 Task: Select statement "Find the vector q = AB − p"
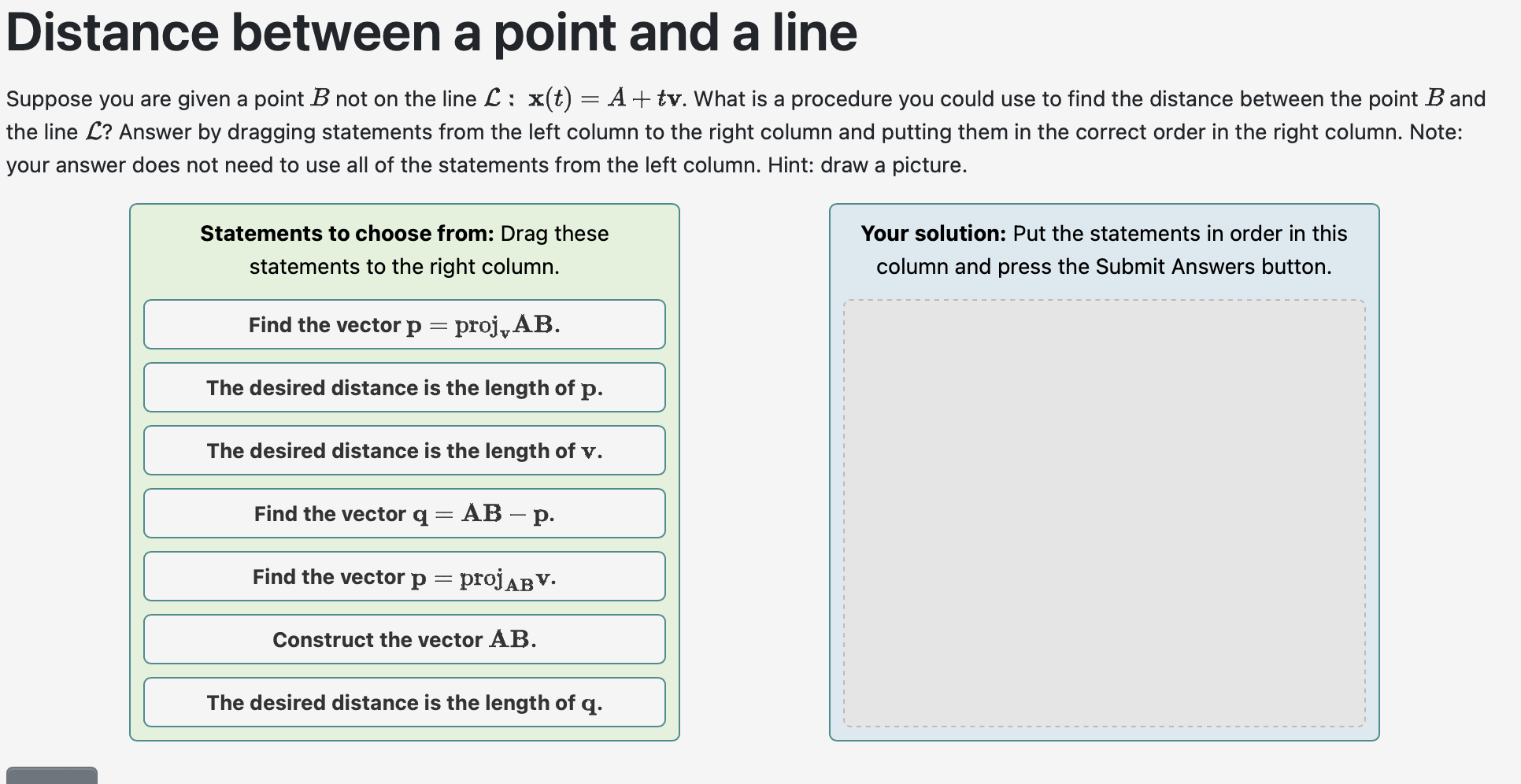tap(403, 513)
